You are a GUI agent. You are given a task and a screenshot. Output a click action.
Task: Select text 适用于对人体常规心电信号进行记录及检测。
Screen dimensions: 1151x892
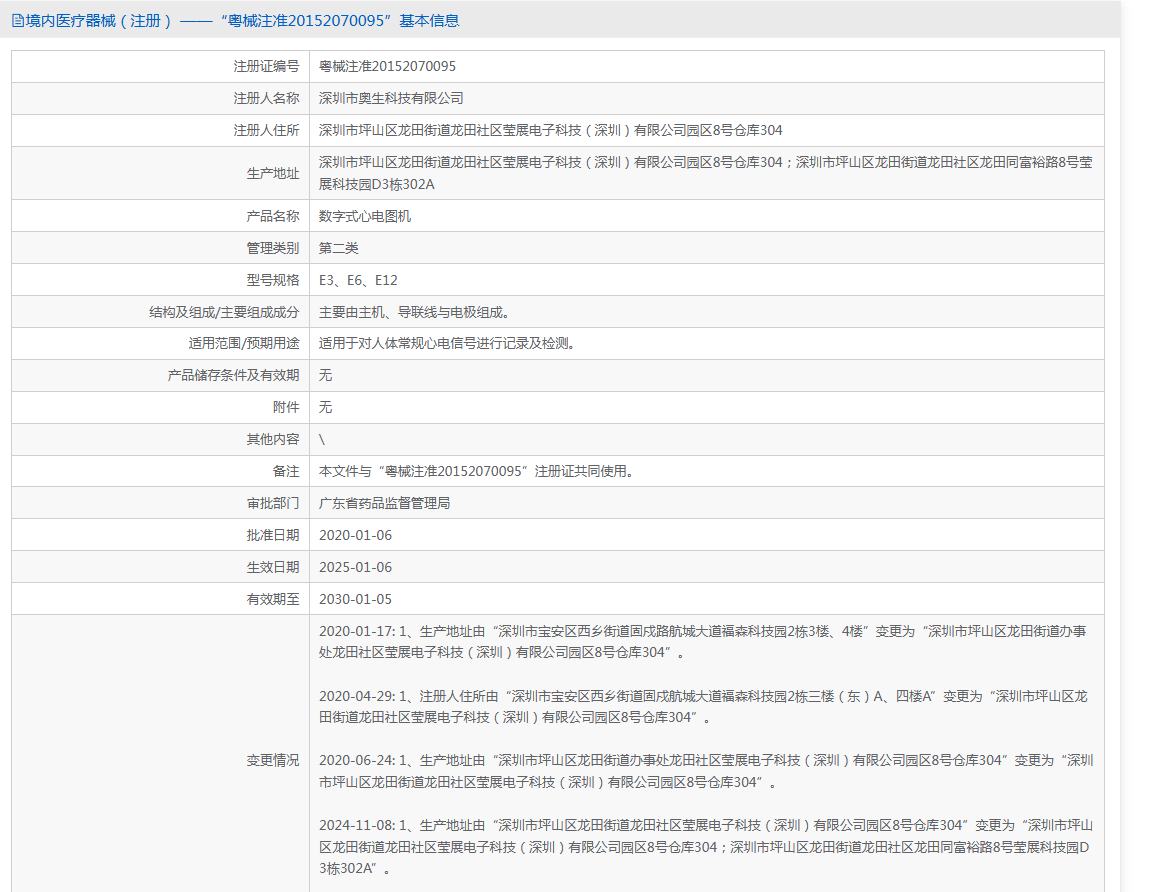click(x=447, y=344)
